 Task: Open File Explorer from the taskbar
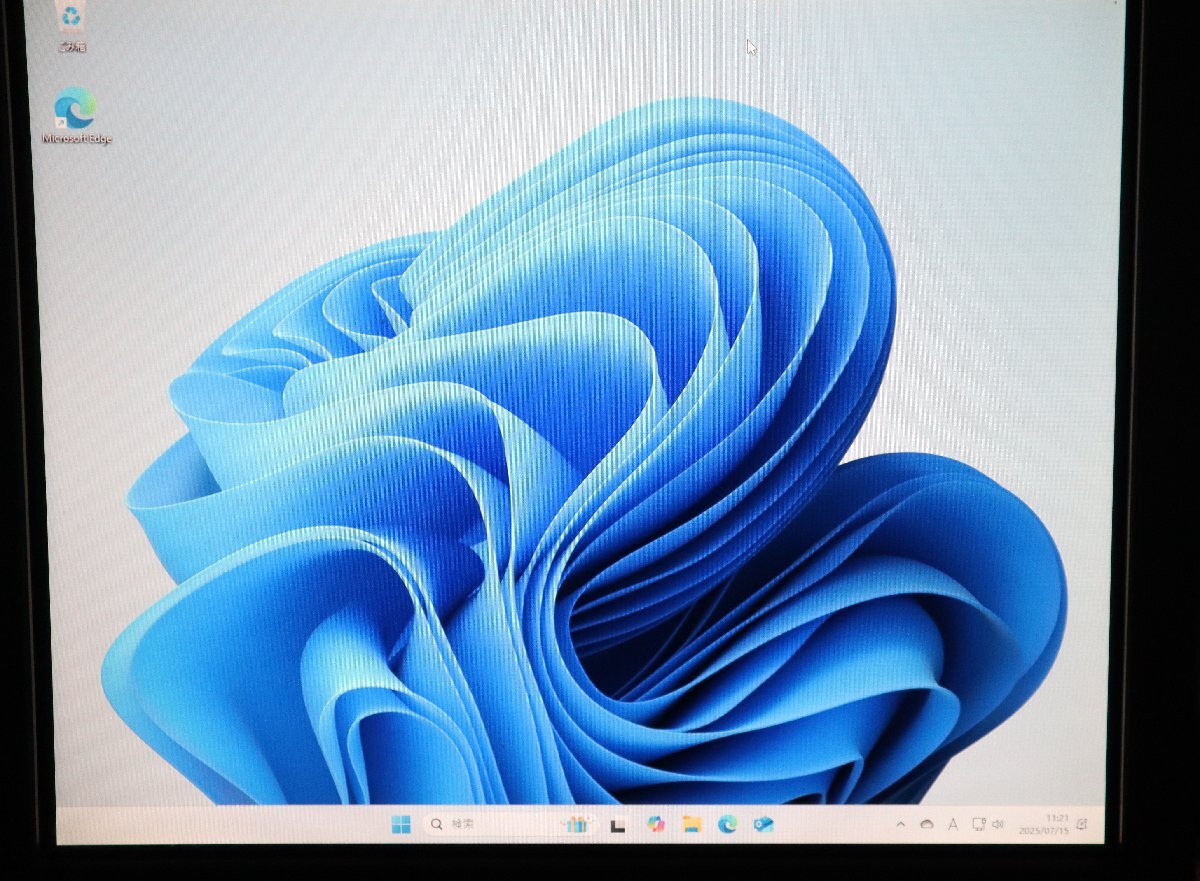pos(691,824)
